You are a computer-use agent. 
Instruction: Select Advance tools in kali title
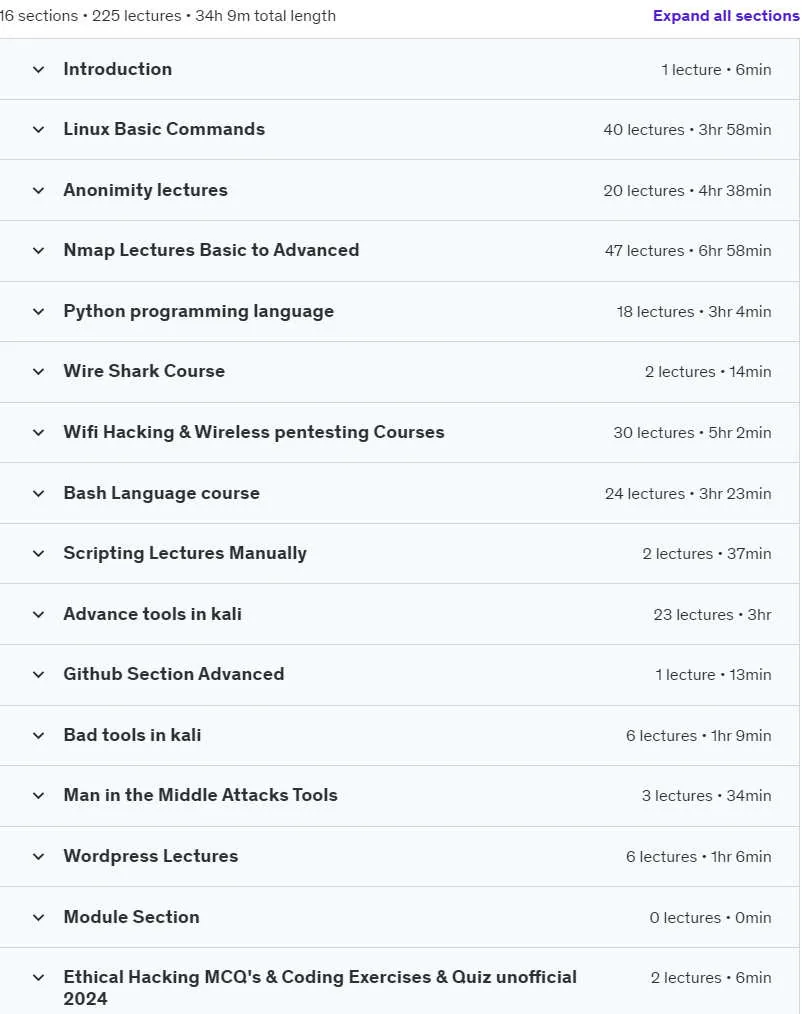tap(153, 614)
